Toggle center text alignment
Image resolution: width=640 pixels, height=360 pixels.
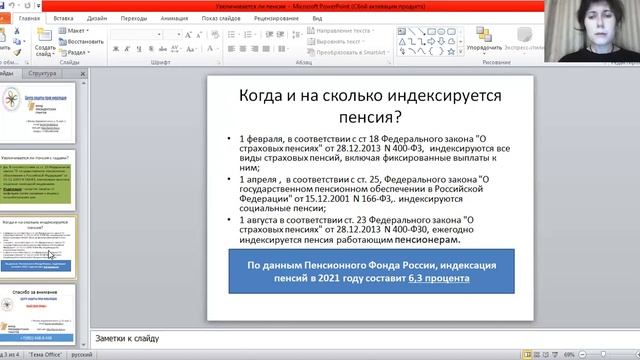pyautogui.click(x=243, y=49)
